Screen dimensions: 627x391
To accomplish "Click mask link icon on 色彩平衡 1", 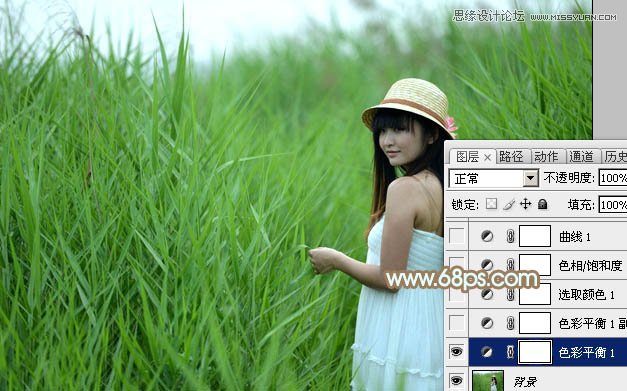I will click(x=510, y=352).
